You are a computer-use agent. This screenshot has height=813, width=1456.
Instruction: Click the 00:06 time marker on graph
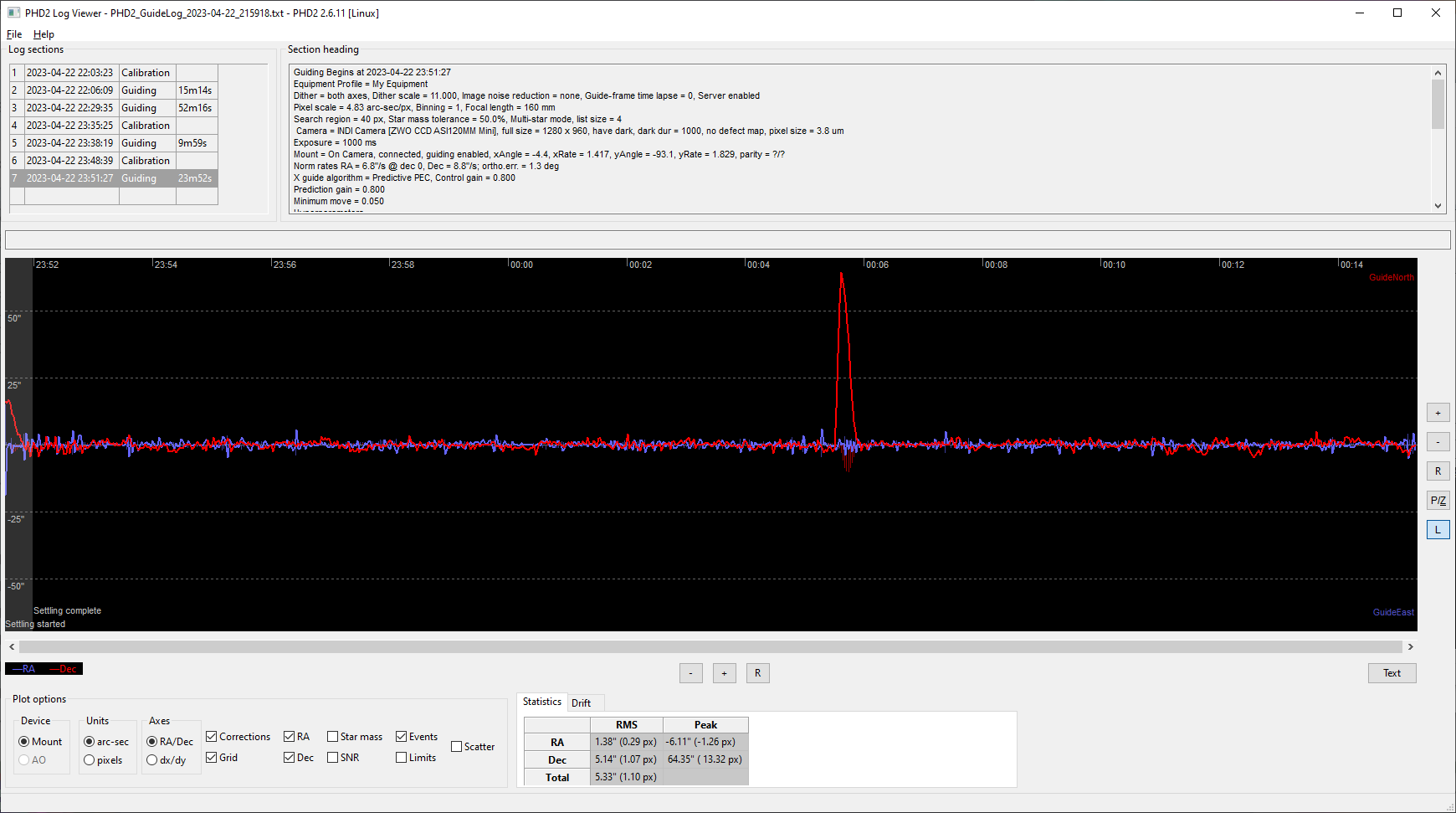[x=877, y=265]
